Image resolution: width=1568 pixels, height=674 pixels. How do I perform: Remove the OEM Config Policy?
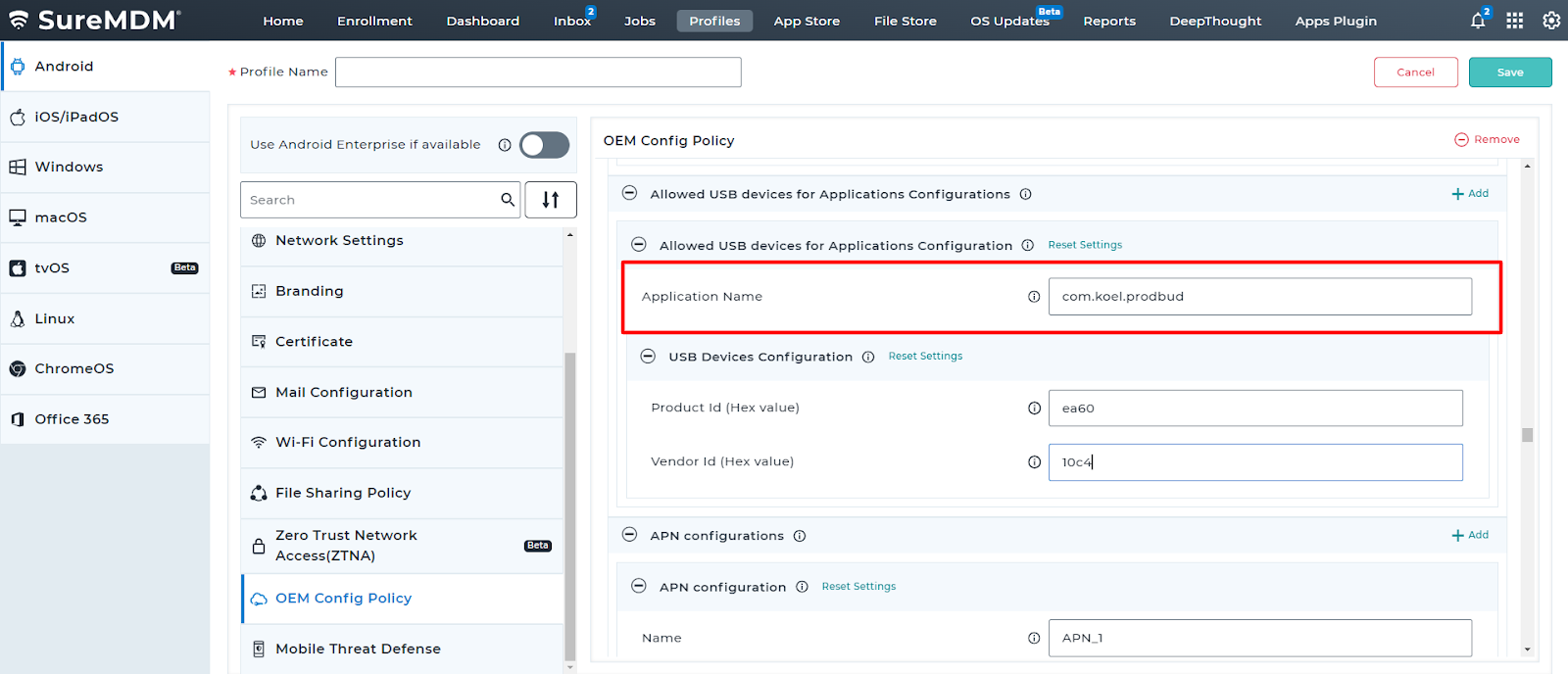(x=1487, y=140)
